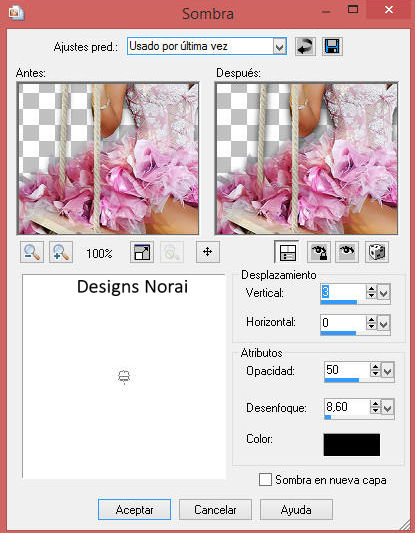Screen dimensions: 415x533
Task: Zoom out the preview with minus magnifier
Action: [32, 252]
